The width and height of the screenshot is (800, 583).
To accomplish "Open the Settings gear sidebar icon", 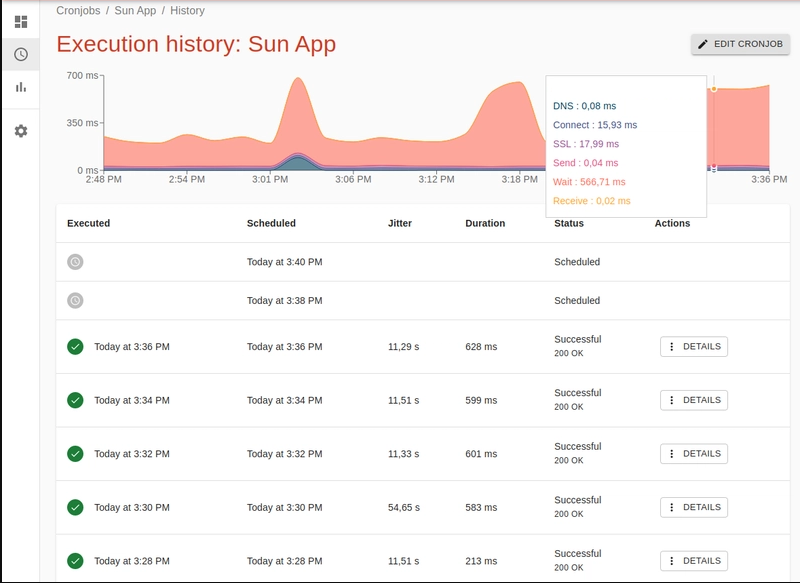I will (x=21, y=131).
